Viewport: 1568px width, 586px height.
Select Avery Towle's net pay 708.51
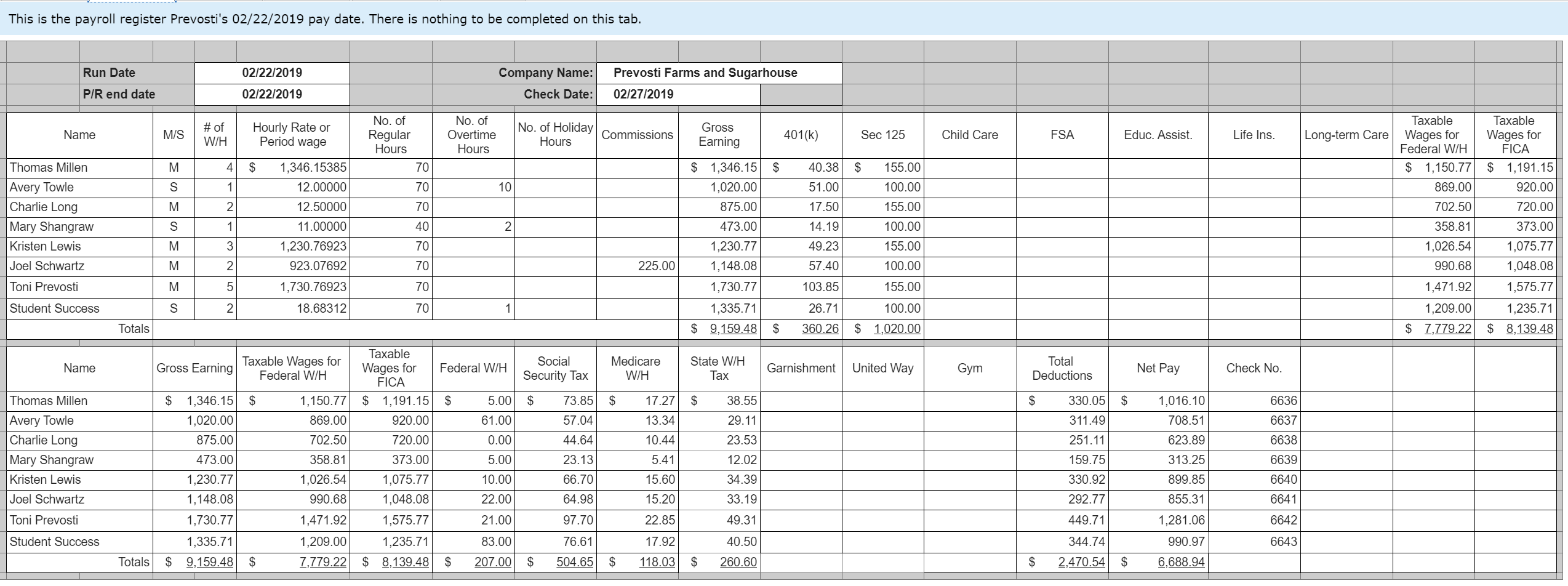(x=1158, y=420)
